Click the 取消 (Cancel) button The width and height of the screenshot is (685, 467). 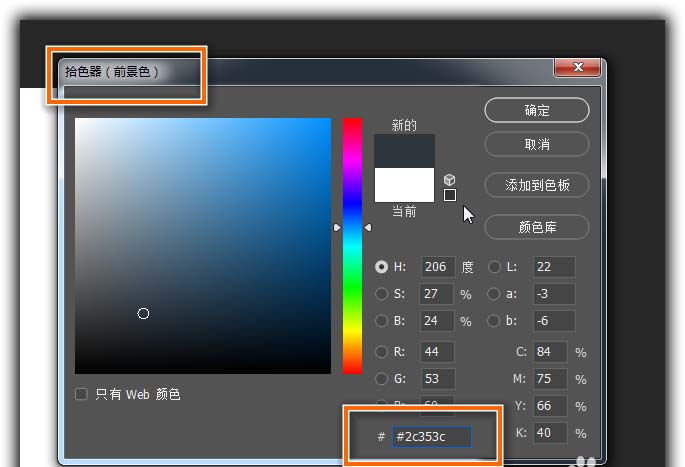(536, 144)
